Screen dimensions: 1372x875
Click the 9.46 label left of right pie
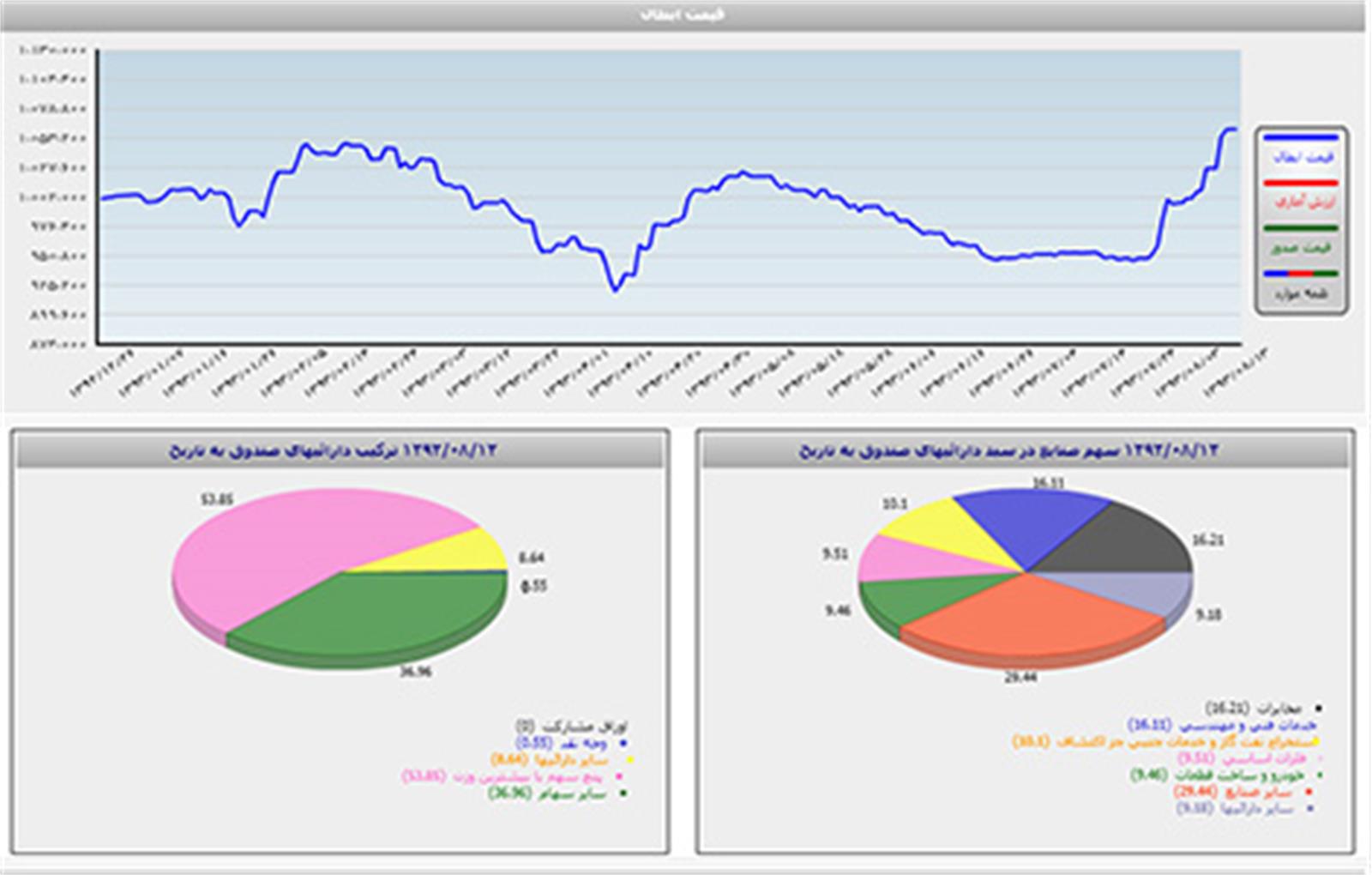838,610
